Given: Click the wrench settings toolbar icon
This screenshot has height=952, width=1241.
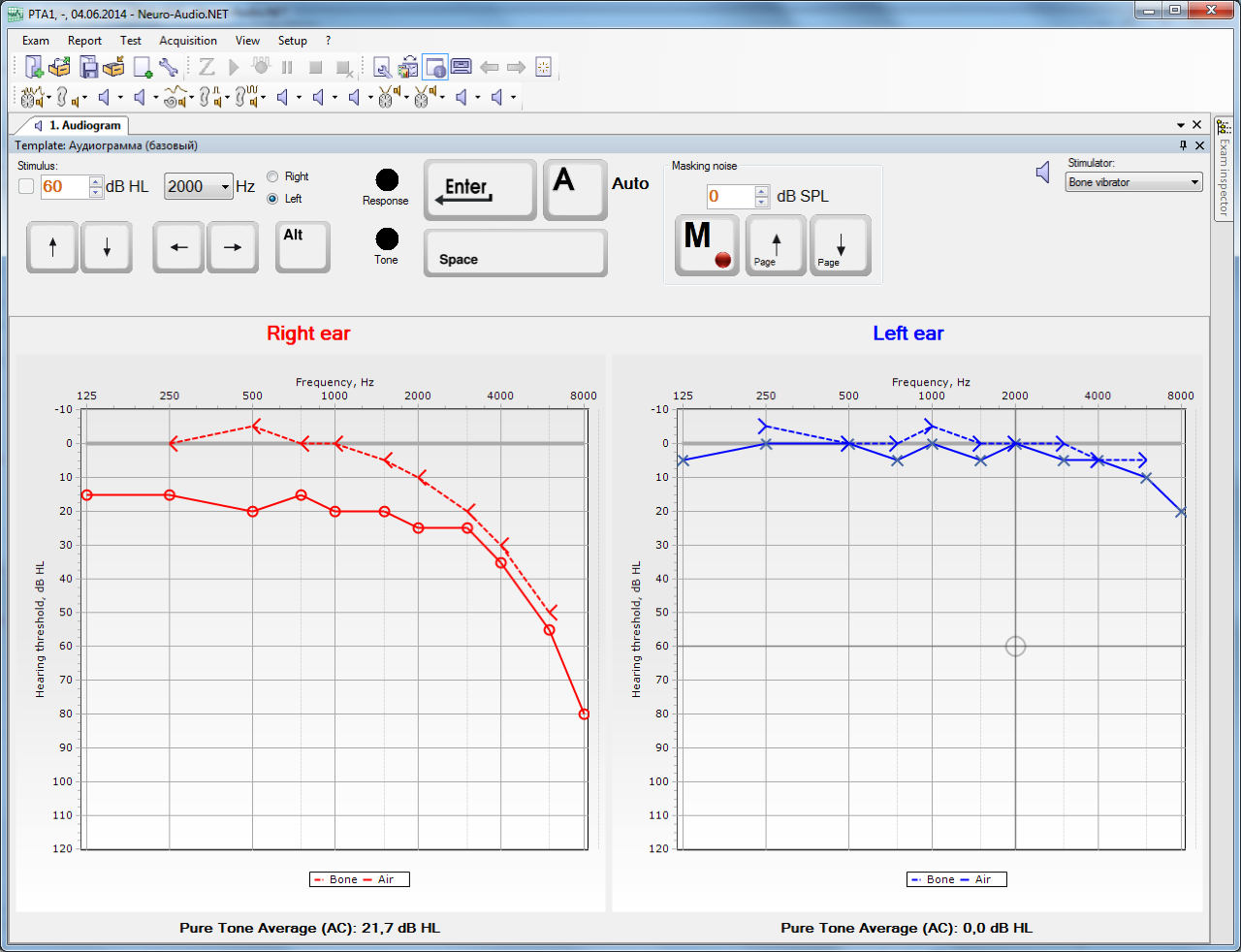Looking at the screenshot, I should tap(169, 67).
